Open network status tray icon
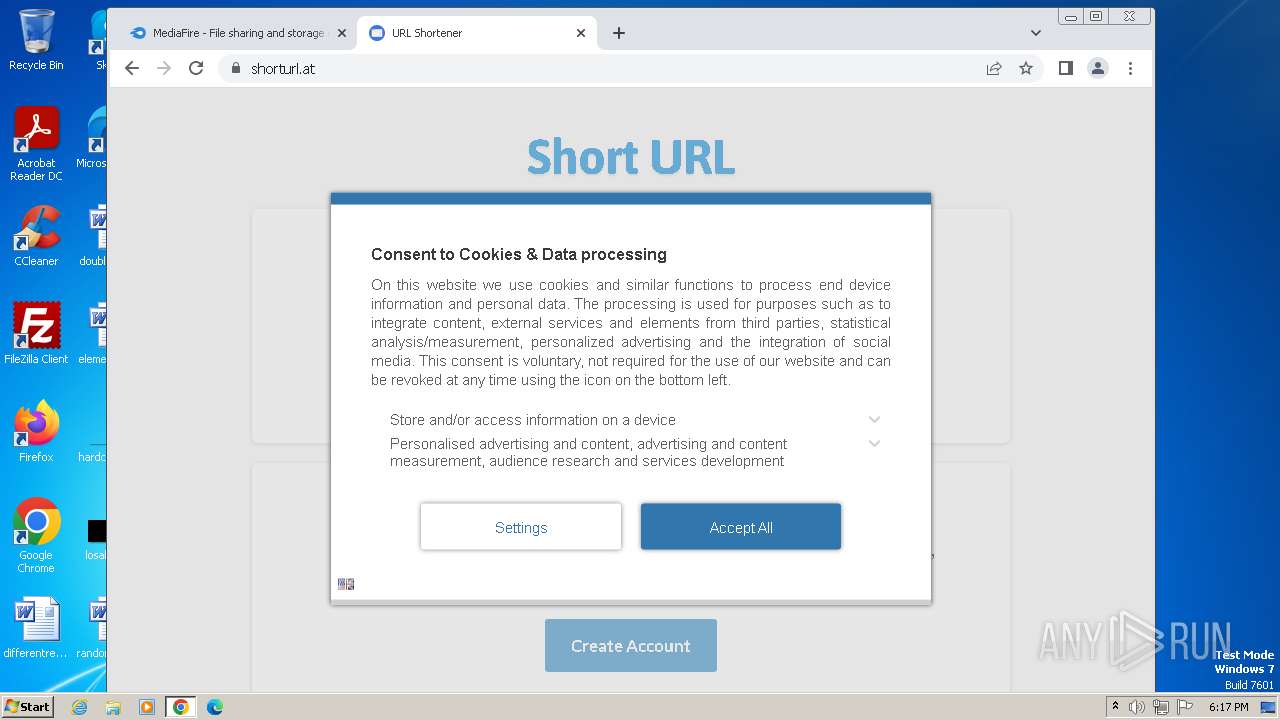 pos(1161,707)
